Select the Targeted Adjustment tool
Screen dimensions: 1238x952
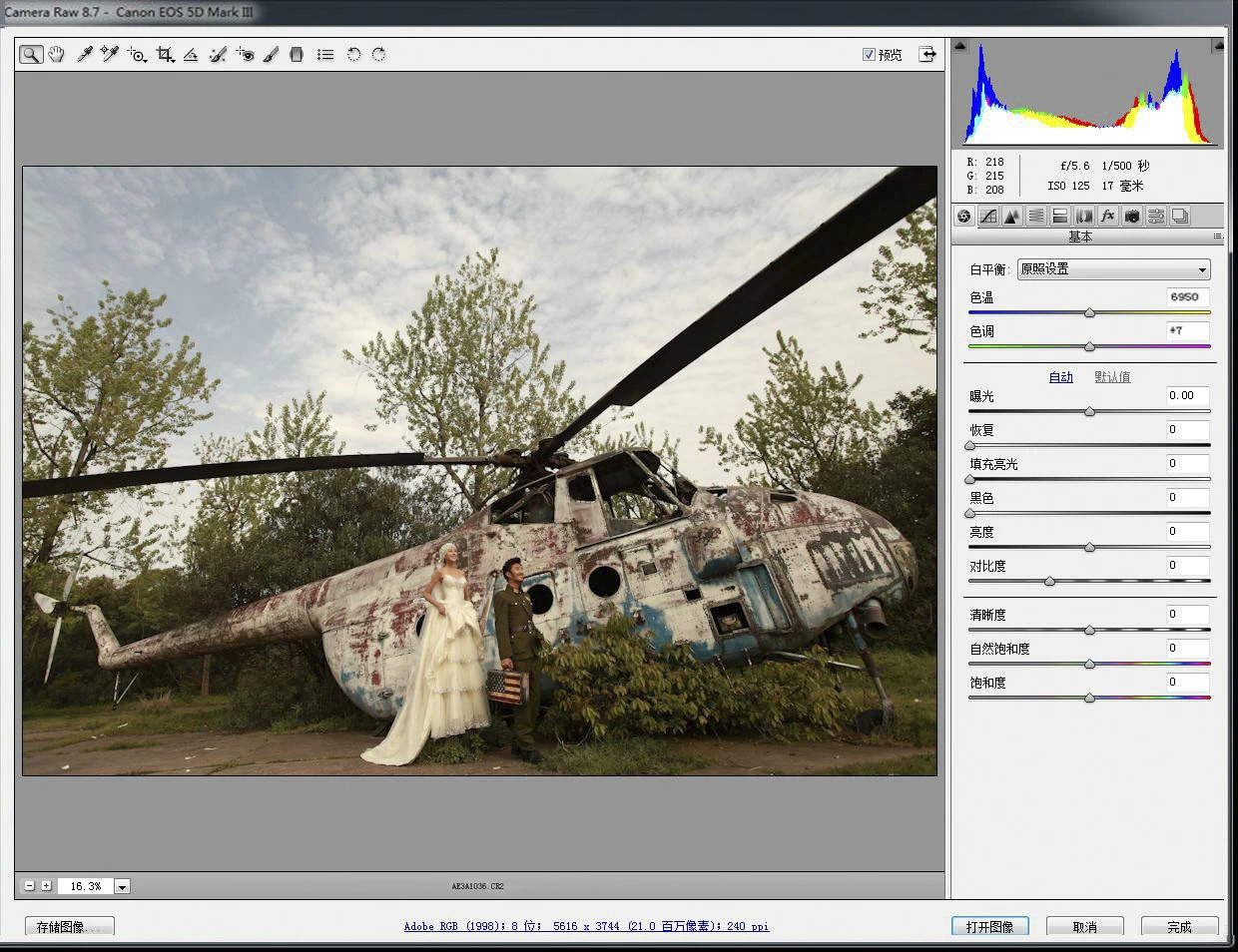pyautogui.click(x=137, y=55)
